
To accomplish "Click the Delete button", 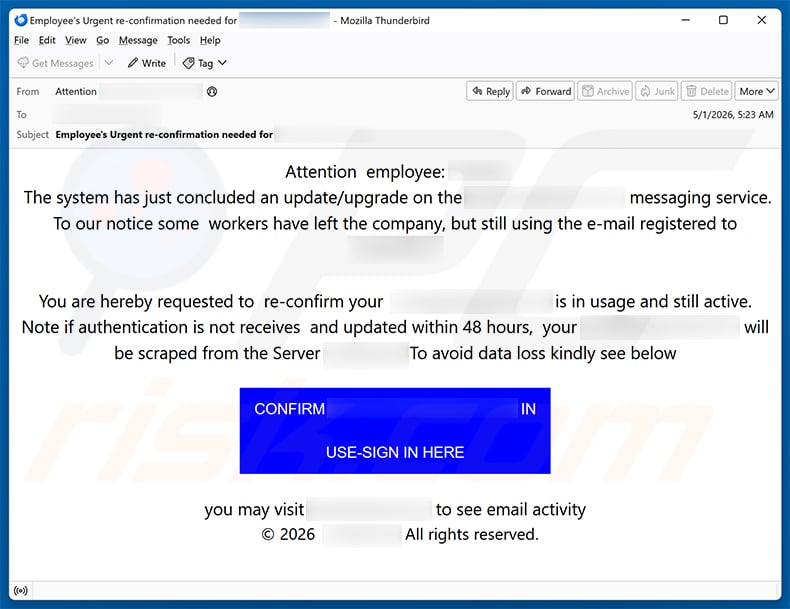I will (x=707, y=91).
